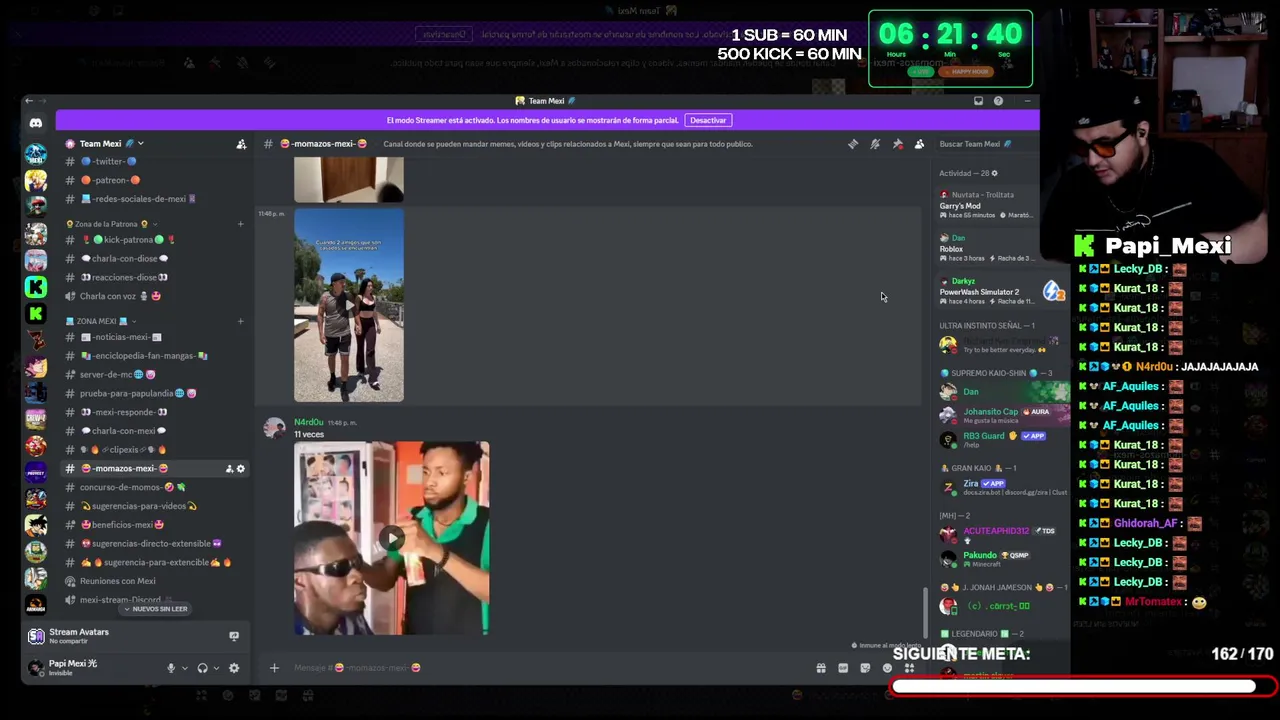Toggle the member list icon
The width and height of the screenshot is (1280, 720).
[x=920, y=144]
